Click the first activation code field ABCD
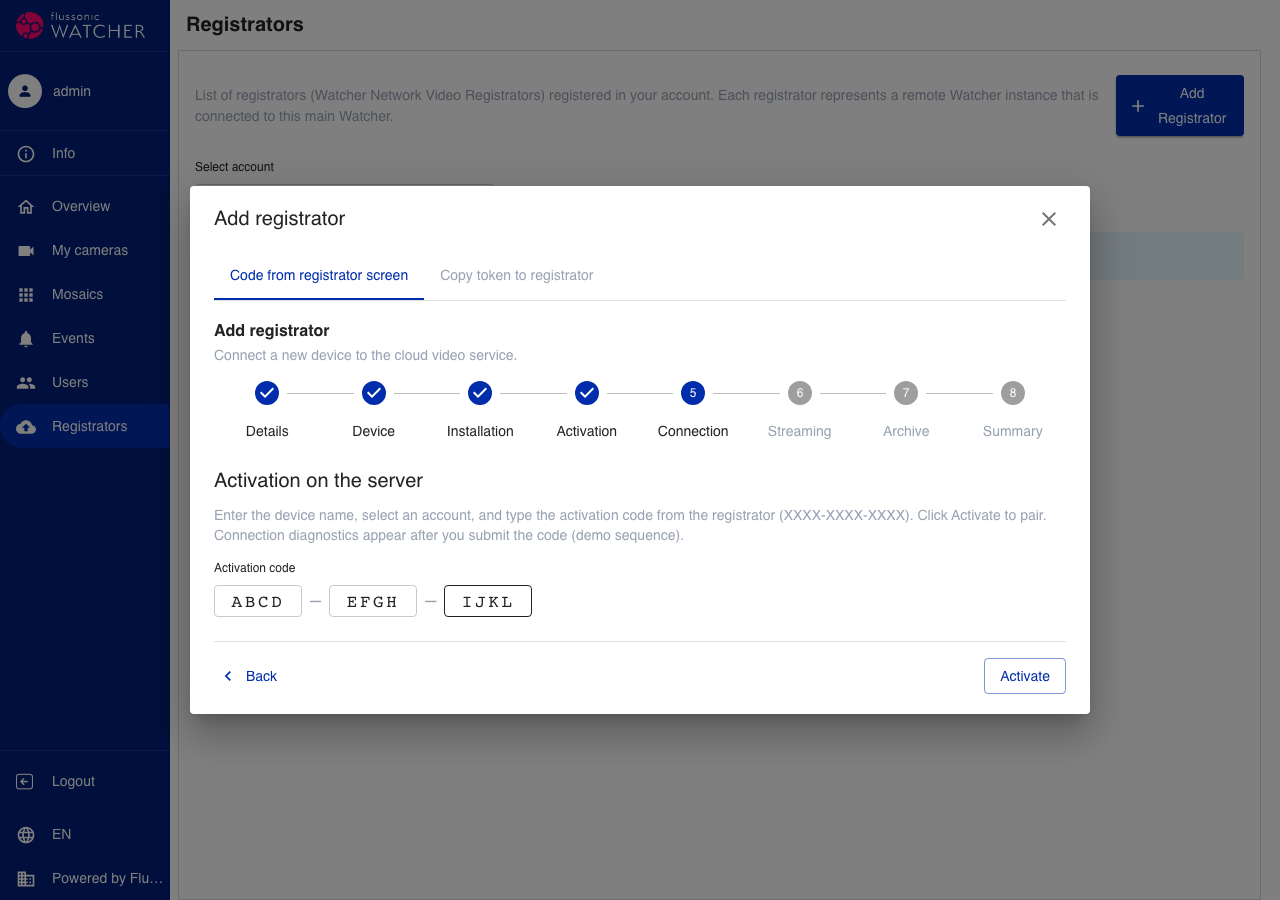Image resolution: width=1280 pixels, height=900 pixels. tap(258, 601)
